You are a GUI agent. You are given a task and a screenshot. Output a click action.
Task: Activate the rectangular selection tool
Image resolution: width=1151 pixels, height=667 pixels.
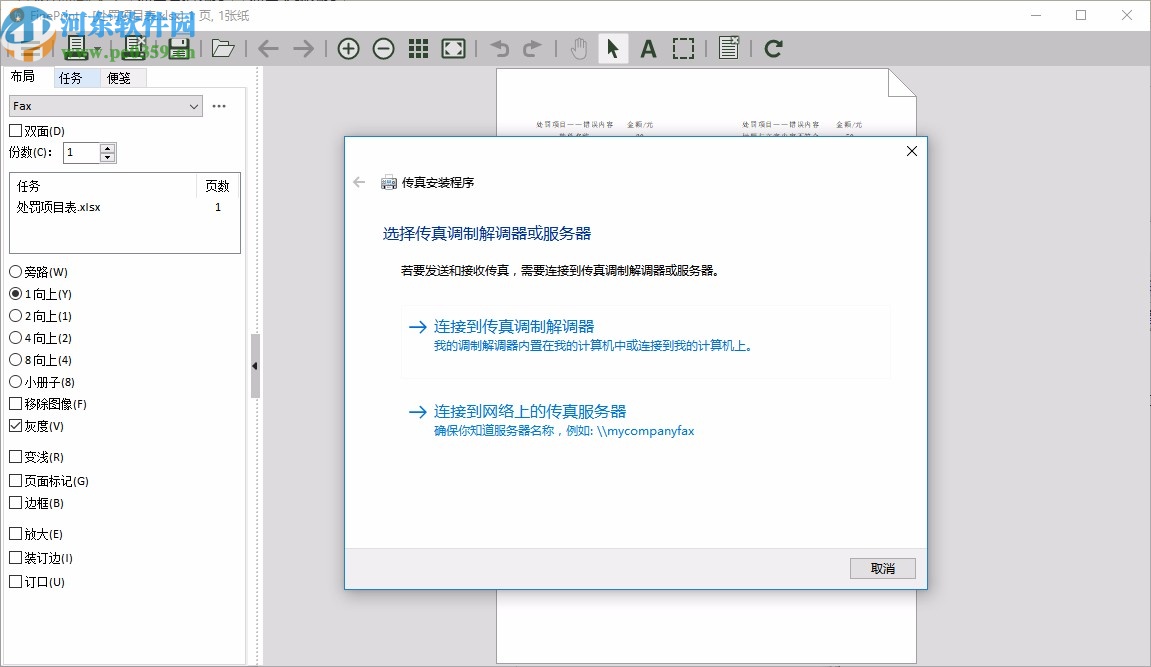[684, 47]
